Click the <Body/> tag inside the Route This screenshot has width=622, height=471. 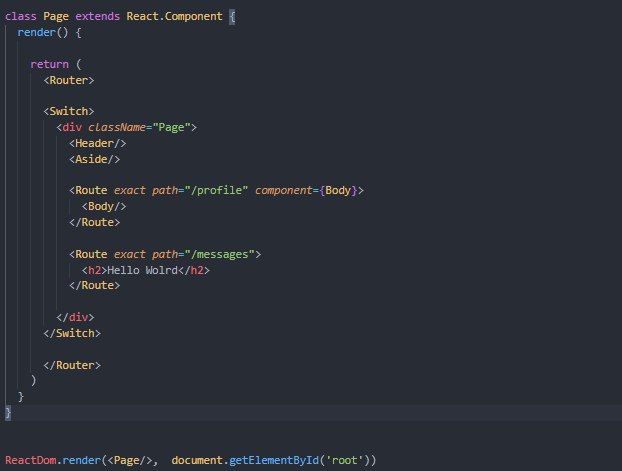coord(104,206)
